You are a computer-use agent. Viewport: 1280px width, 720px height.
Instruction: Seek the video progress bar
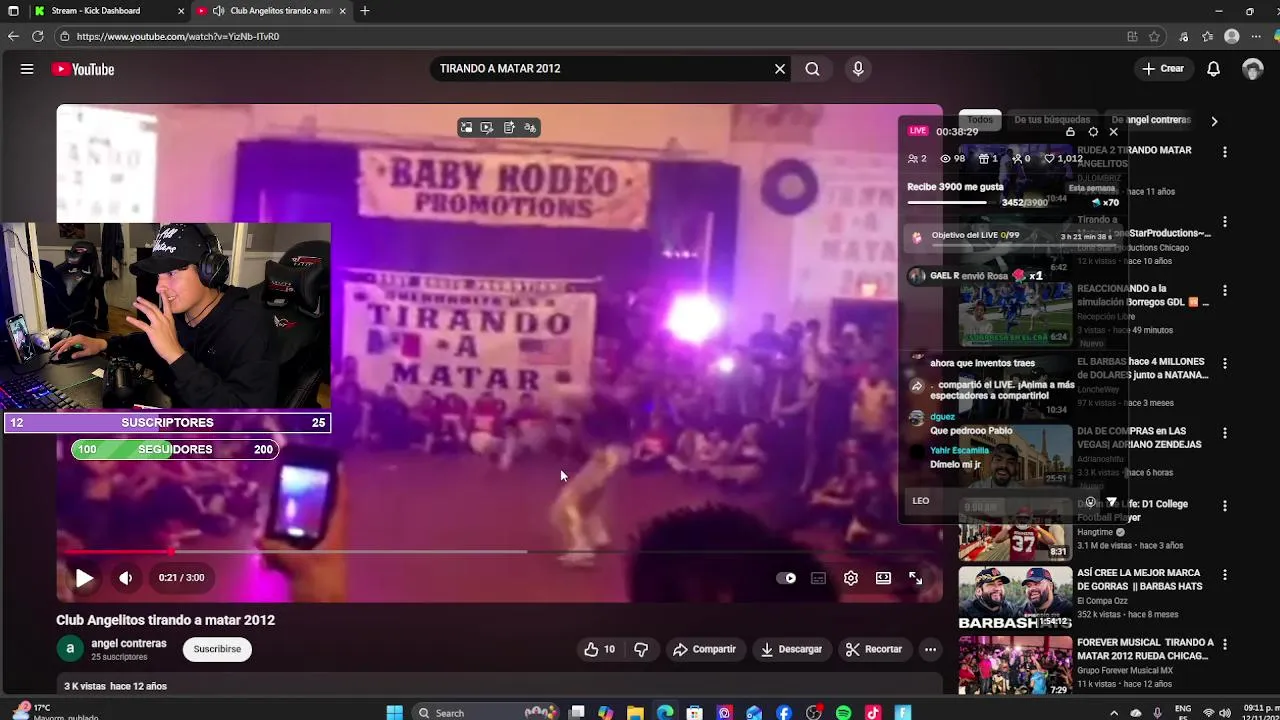pyautogui.click(x=500, y=551)
